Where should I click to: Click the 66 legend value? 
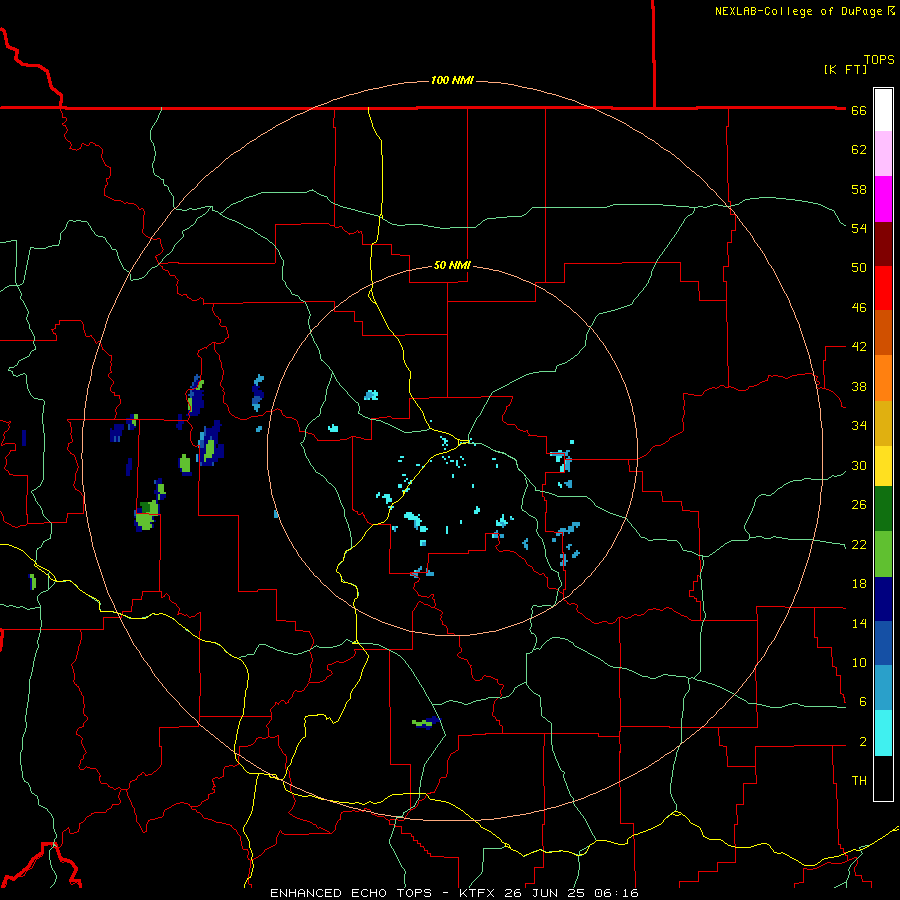point(859,111)
